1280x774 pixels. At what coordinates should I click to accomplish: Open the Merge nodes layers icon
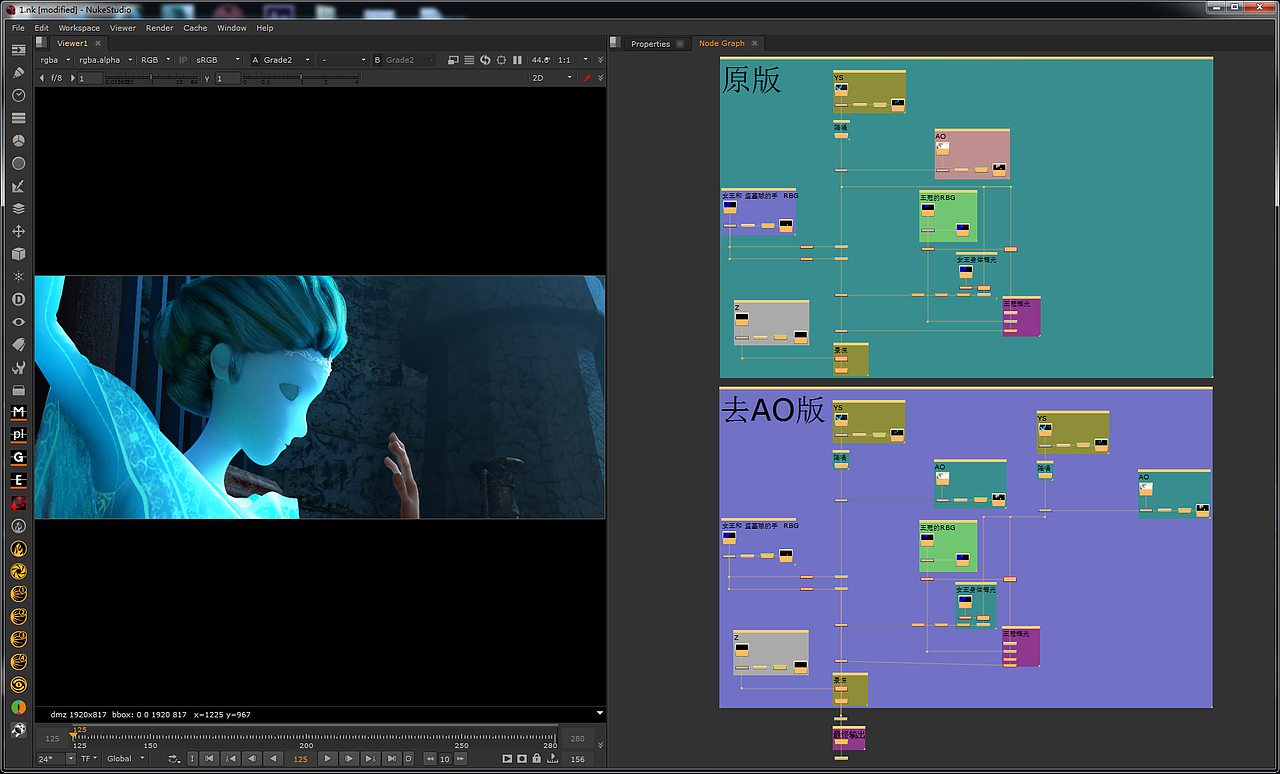[18, 209]
